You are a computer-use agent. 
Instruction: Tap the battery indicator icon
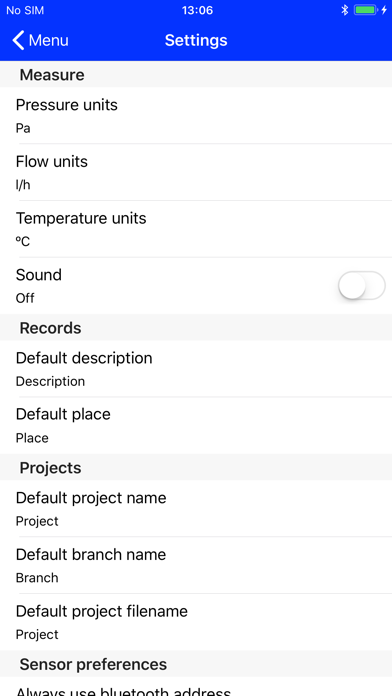366,10
